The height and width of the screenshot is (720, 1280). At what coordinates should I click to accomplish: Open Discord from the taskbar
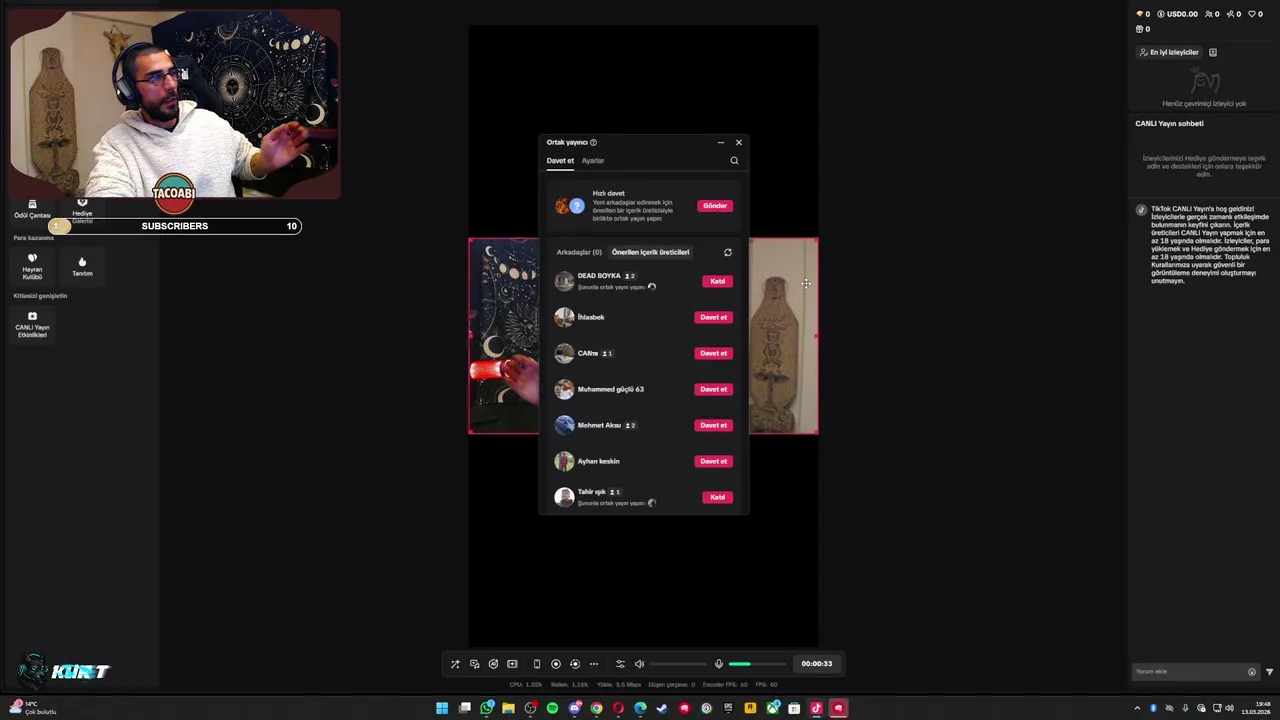pyautogui.click(x=575, y=708)
